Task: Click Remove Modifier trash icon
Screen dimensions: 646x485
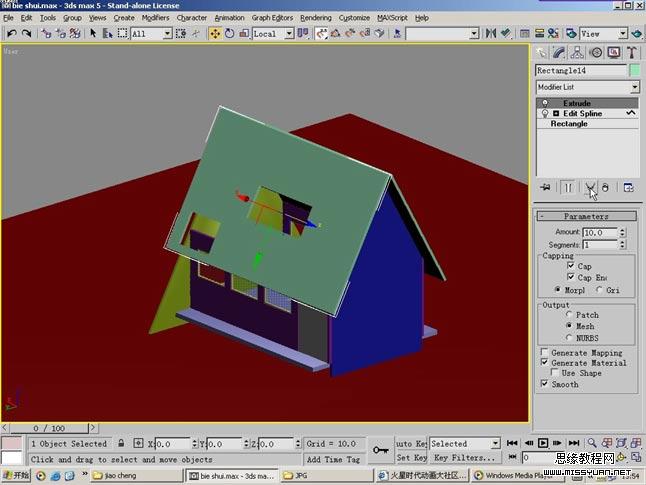Action: pos(605,187)
